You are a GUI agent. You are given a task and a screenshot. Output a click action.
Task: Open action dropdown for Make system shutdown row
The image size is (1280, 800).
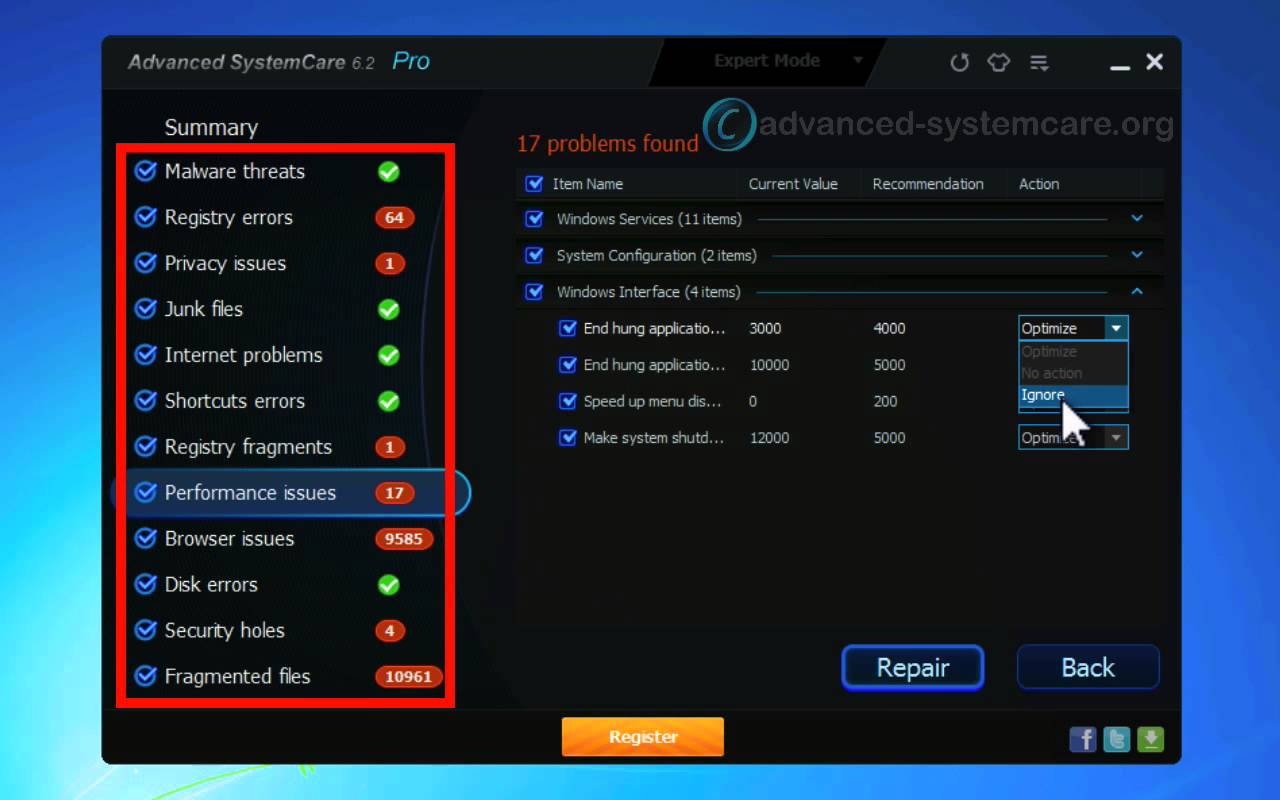tap(1116, 438)
